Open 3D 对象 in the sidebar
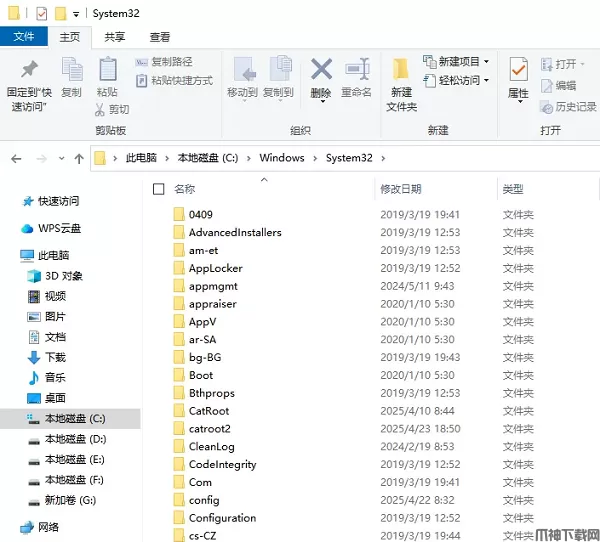This screenshot has width=600, height=542. point(55,276)
